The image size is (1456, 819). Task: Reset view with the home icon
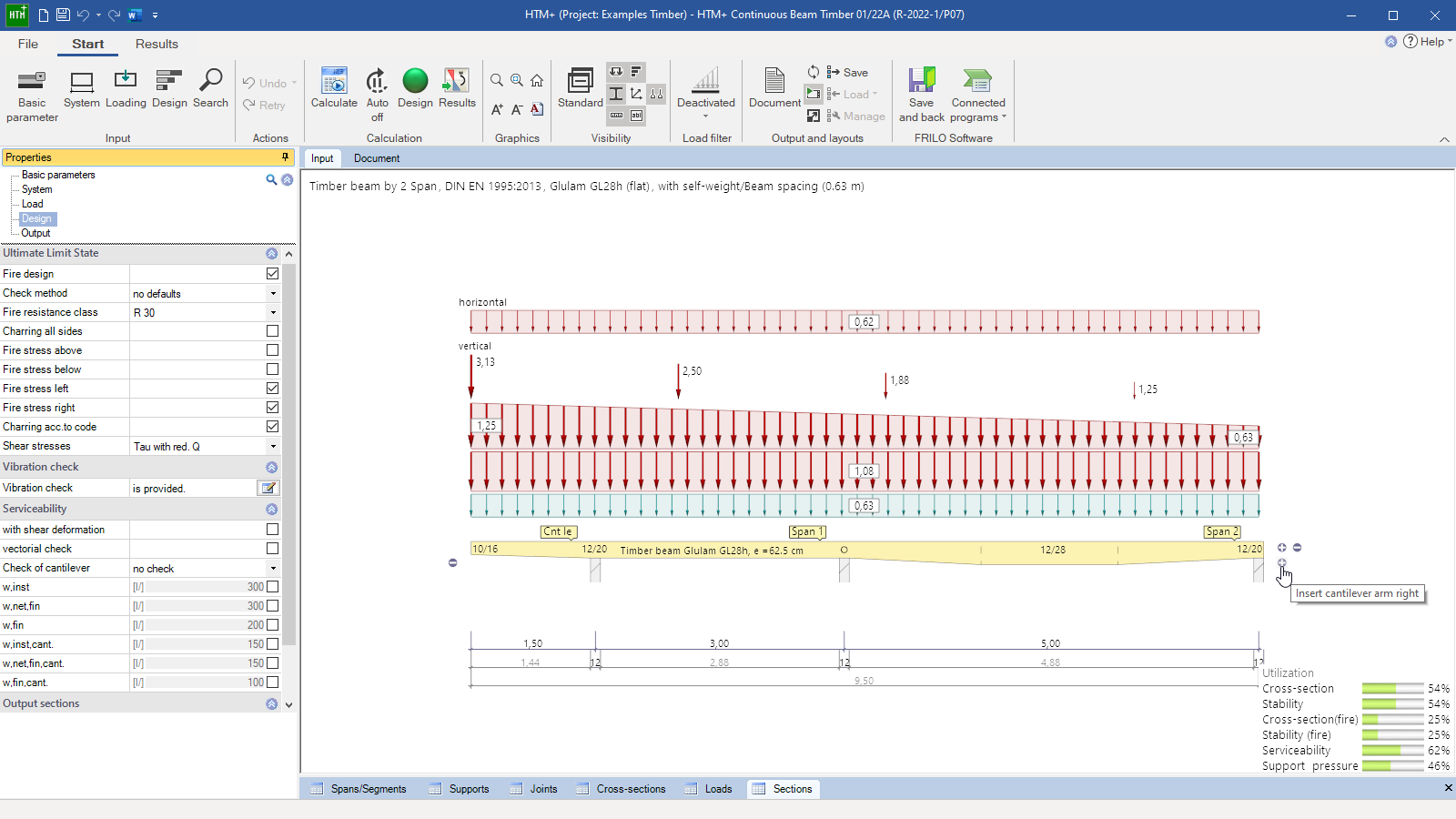click(537, 80)
